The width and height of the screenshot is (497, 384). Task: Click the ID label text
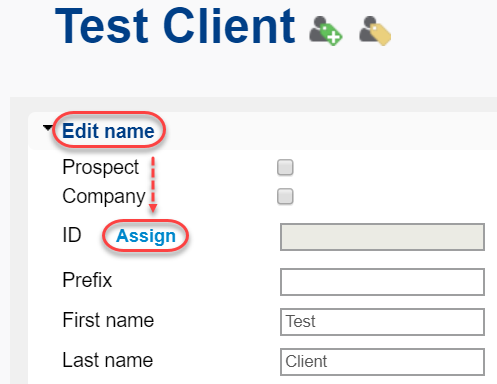tap(72, 235)
